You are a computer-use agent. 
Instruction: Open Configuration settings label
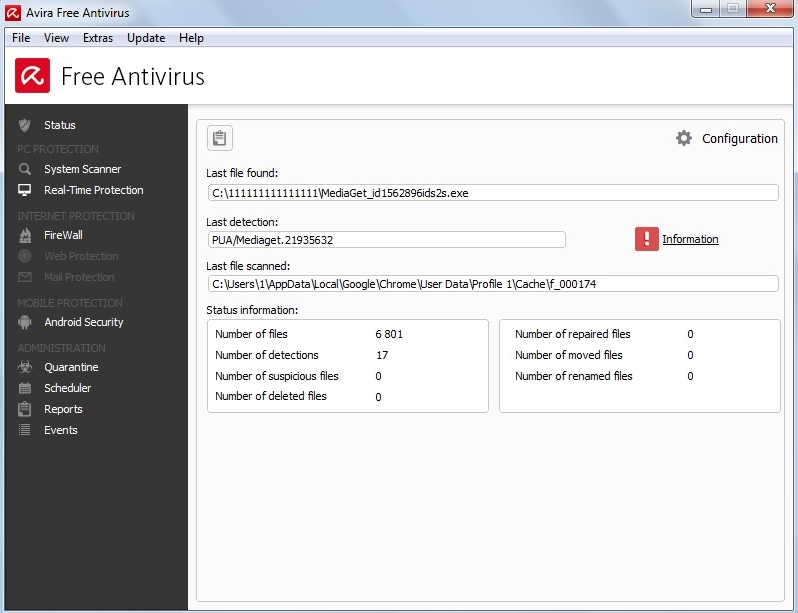[739, 138]
